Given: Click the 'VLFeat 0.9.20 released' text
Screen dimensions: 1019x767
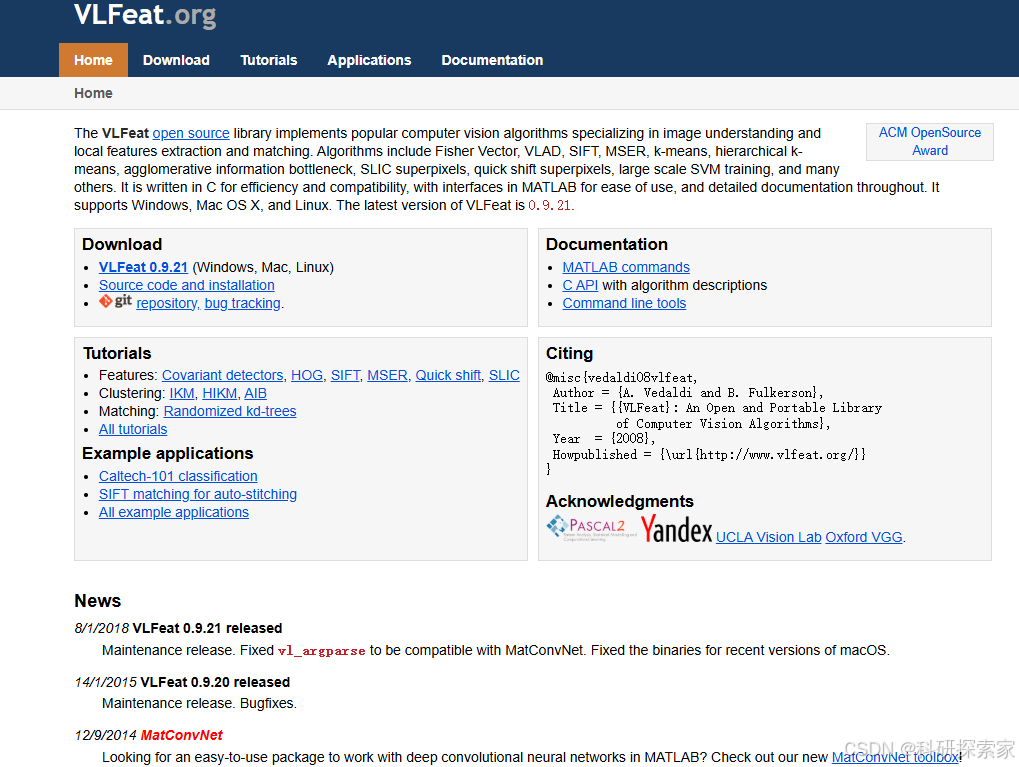Looking at the screenshot, I should tap(215, 682).
